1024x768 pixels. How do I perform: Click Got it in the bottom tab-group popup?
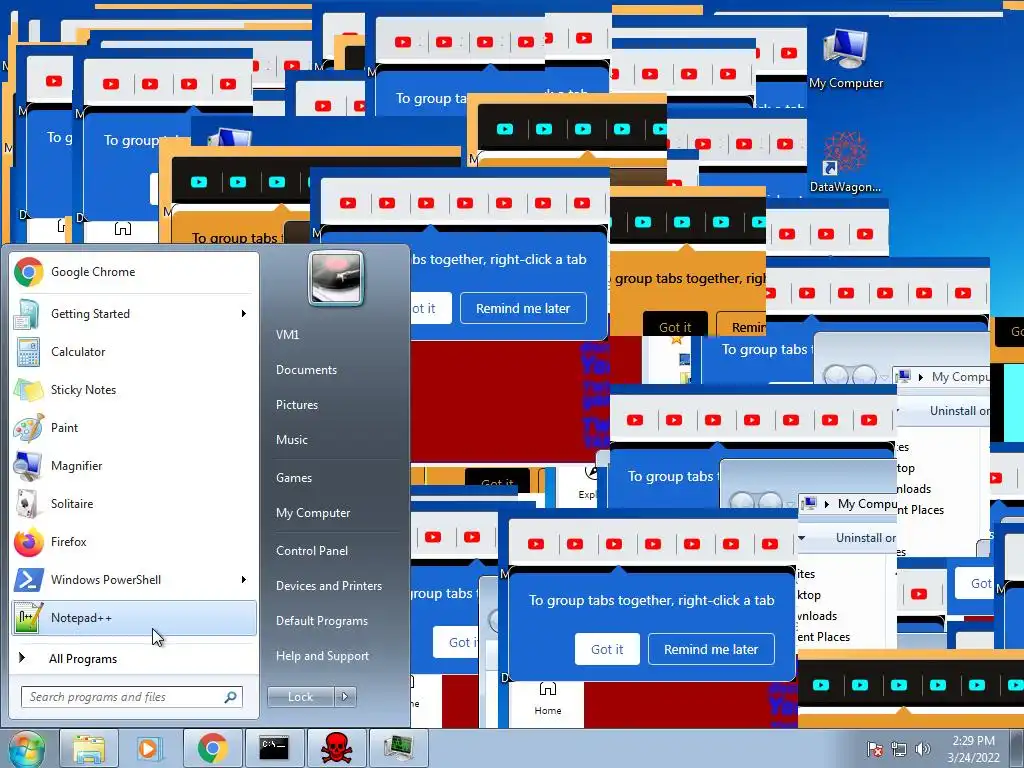pos(607,649)
